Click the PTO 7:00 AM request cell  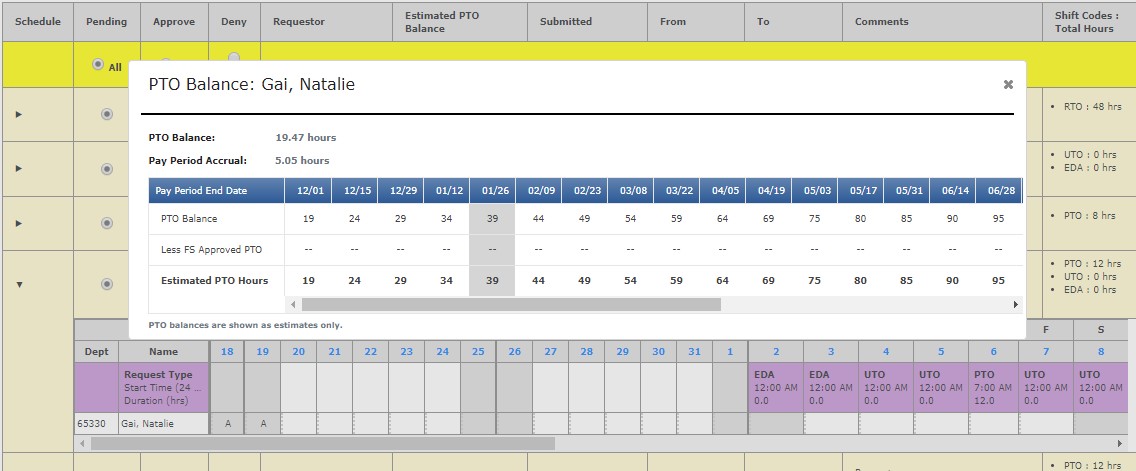[993, 387]
